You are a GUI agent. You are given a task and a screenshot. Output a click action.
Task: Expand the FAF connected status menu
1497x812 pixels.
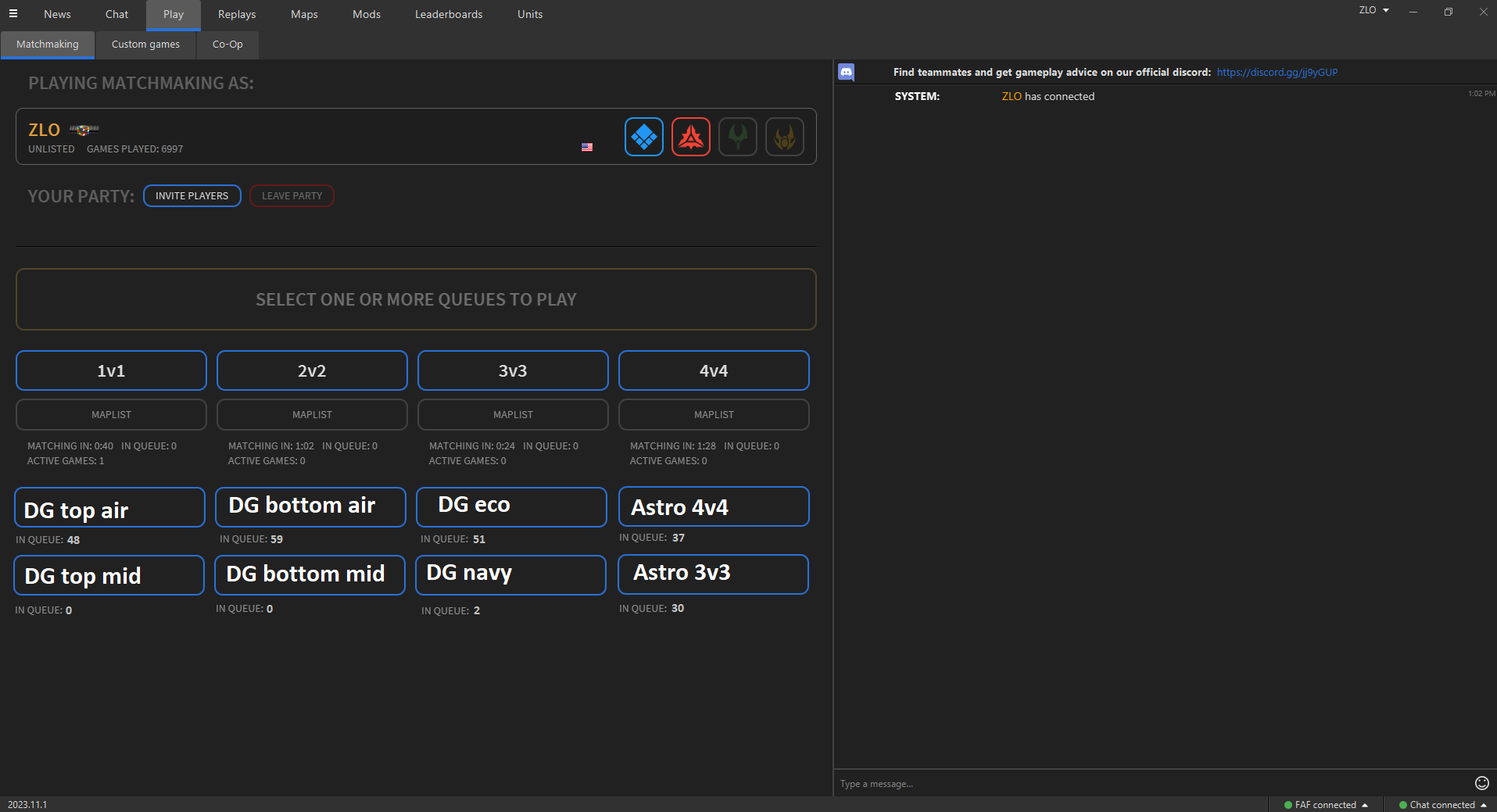tap(1326, 805)
